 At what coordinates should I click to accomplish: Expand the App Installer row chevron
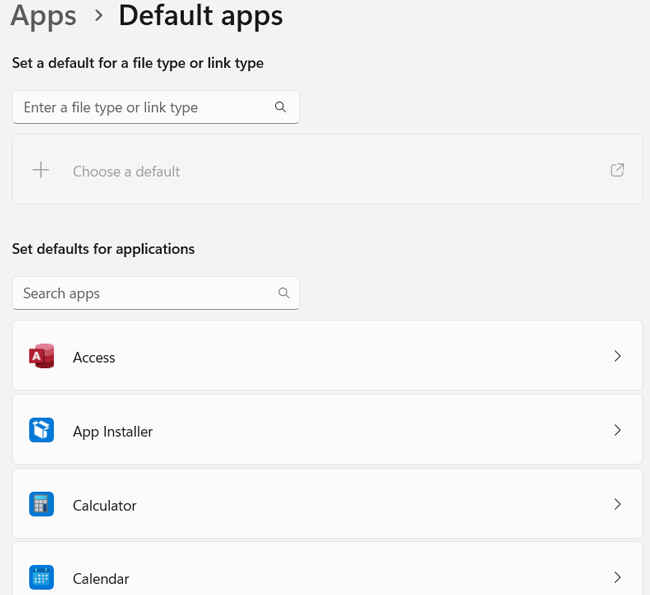tap(617, 430)
